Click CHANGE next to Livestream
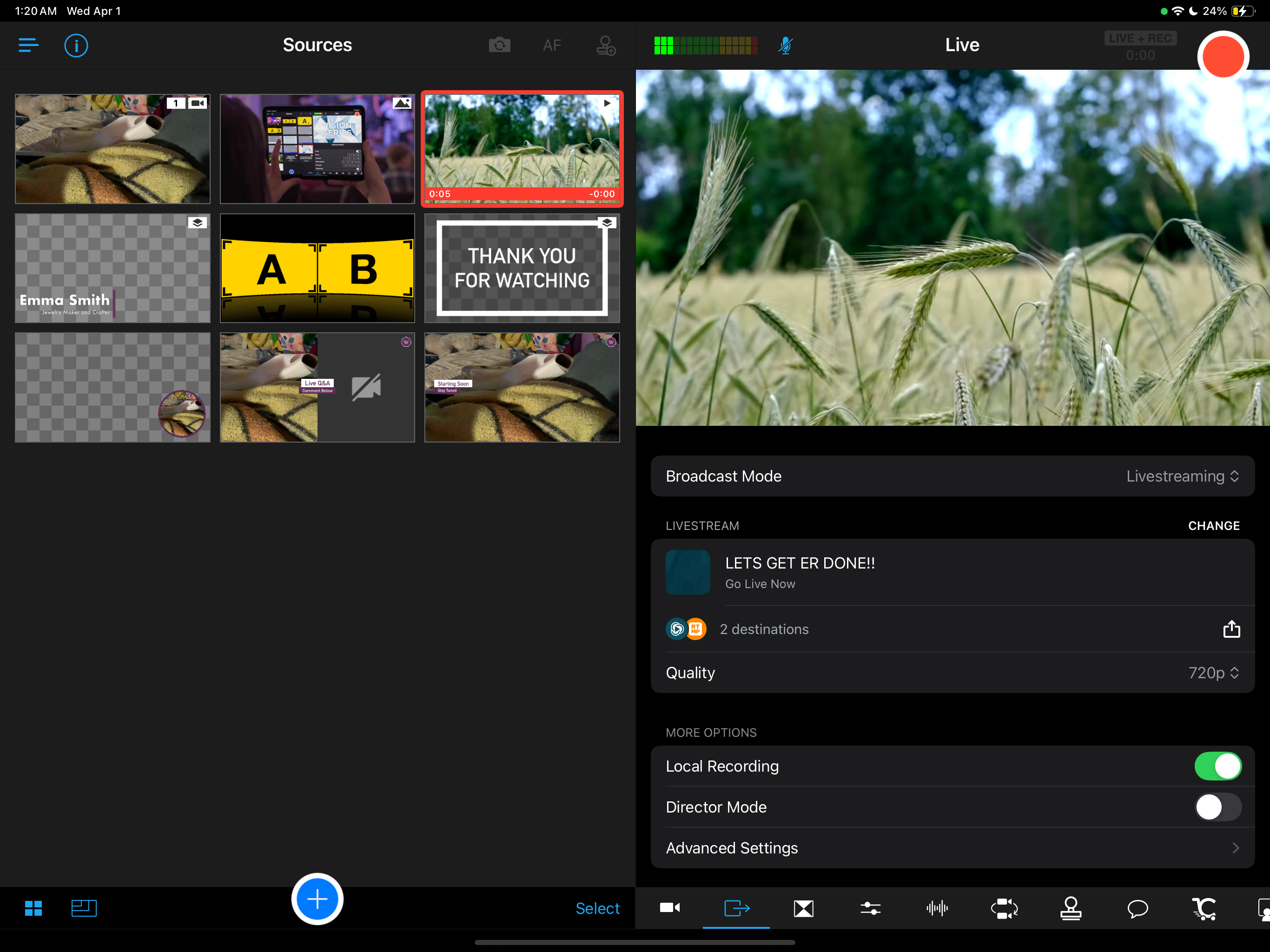Viewport: 1270px width, 952px height. pos(1213,525)
